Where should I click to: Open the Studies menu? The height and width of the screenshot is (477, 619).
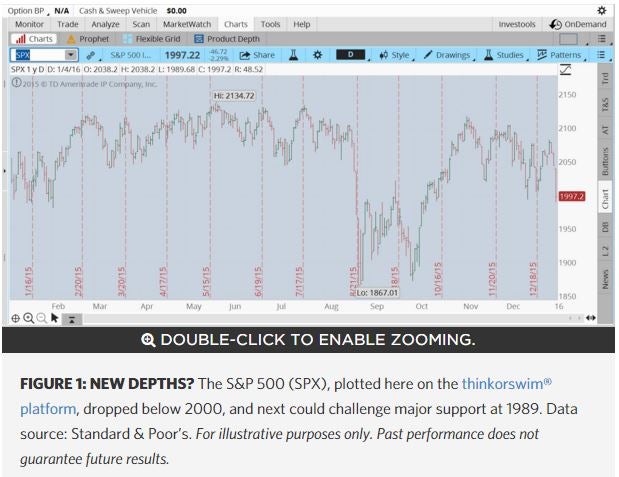tap(504, 55)
